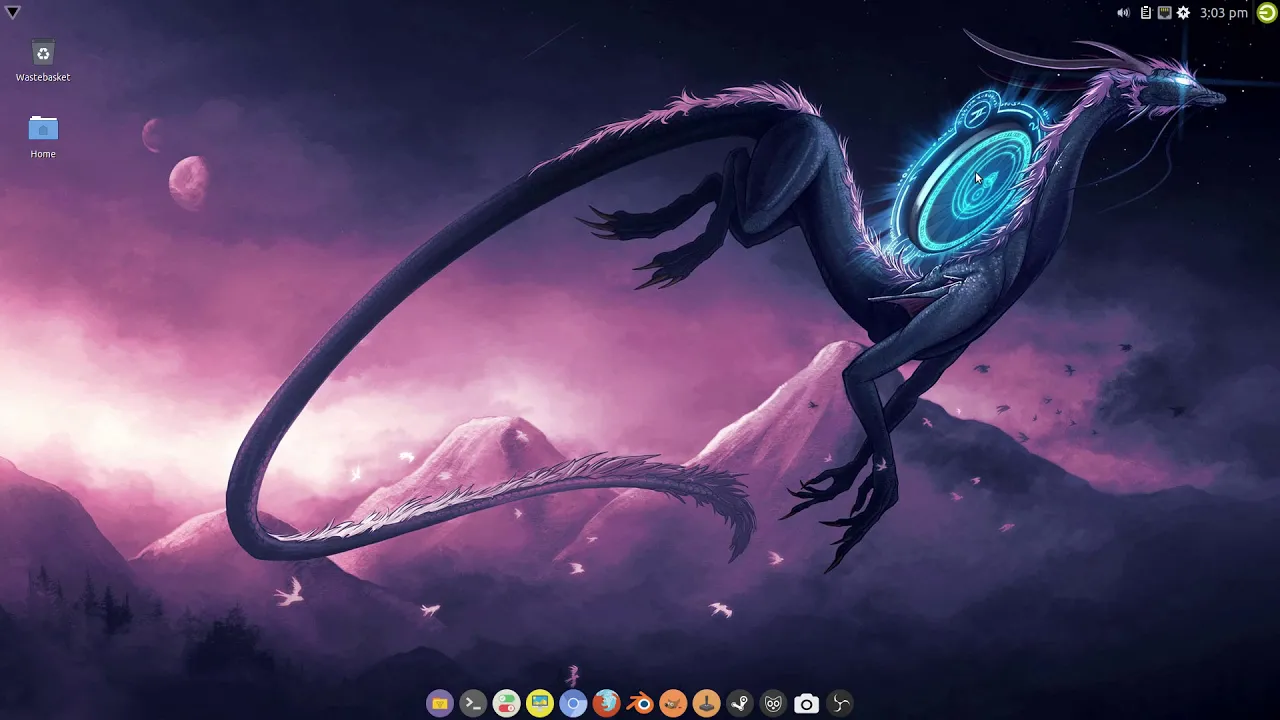Open the owl-face app in dock
1280x720 pixels.
click(x=773, y=704)
